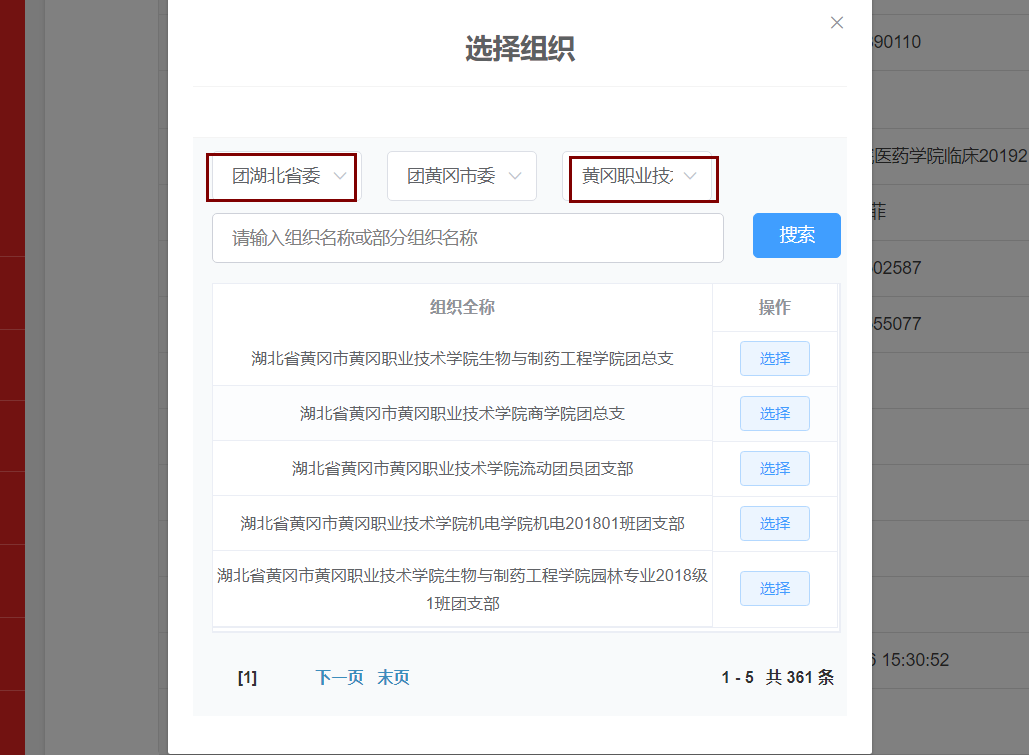1029x755 pixels.
Task: Select 生物与制药工程学院团总支 organization
Action: (774, 358)
